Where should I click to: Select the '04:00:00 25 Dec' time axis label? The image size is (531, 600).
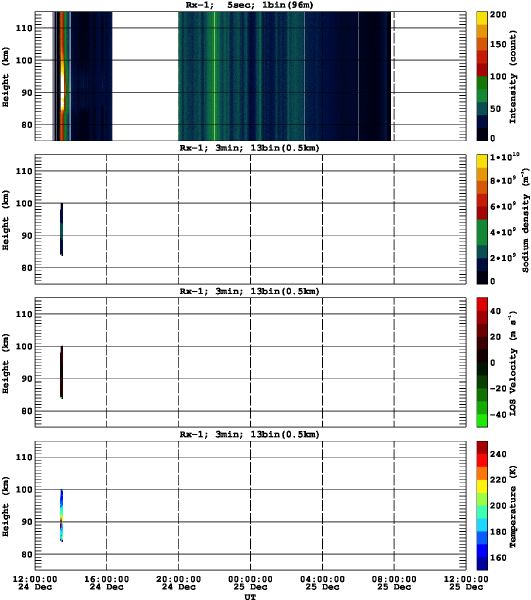(x=322, y=583)
